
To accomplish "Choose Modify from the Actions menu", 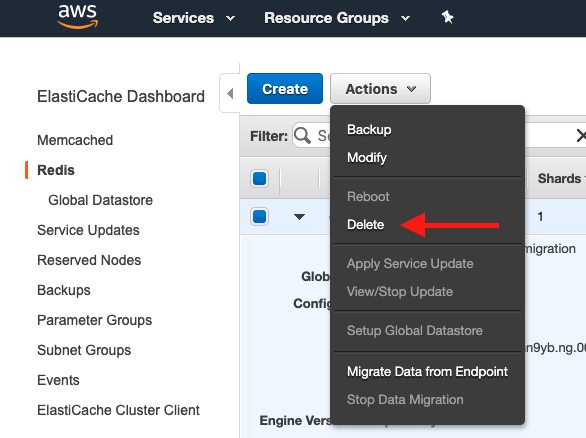I will click(367, 157).
